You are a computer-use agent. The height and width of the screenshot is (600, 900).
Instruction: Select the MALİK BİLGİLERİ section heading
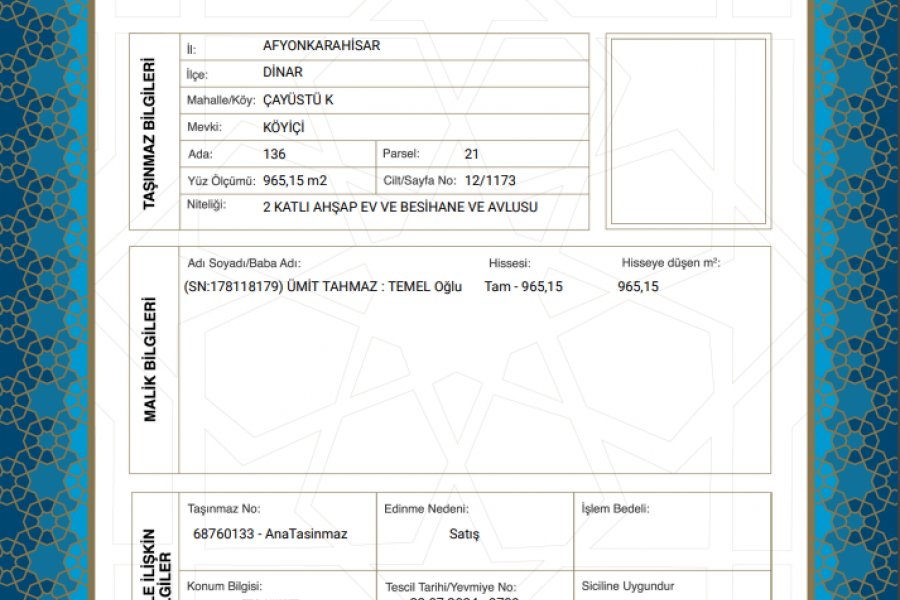pyautogui.click(x=149, y=359)
